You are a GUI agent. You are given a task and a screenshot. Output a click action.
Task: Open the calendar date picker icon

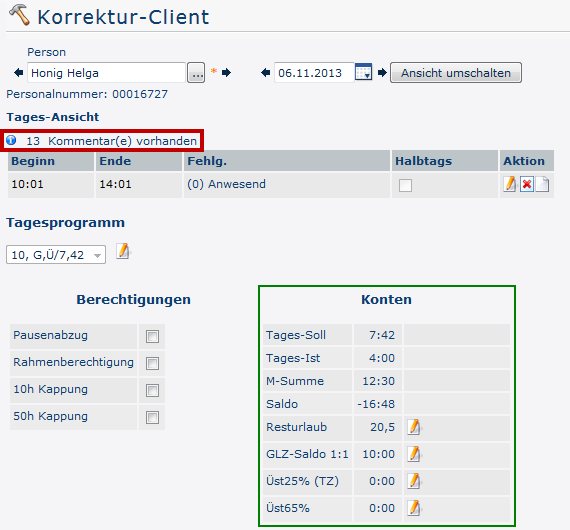(363, 72)
